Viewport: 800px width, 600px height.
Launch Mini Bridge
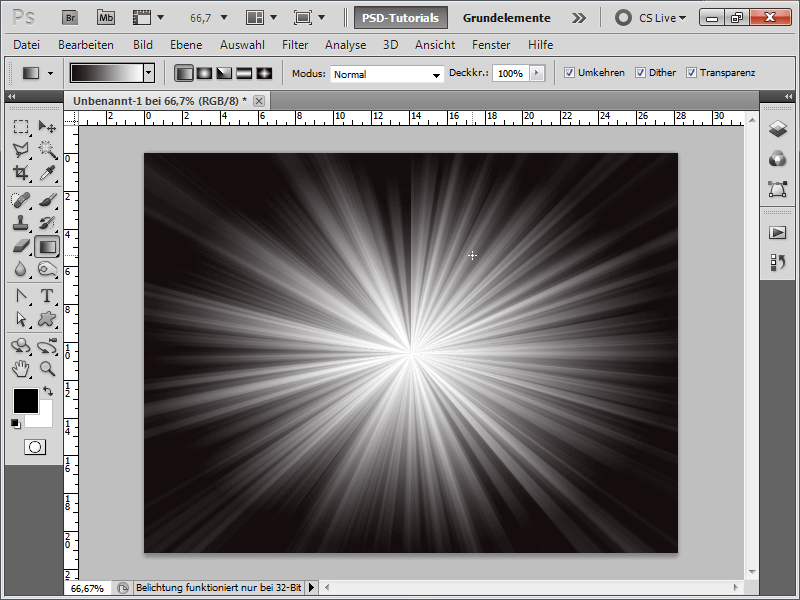[x=106, y=18]
